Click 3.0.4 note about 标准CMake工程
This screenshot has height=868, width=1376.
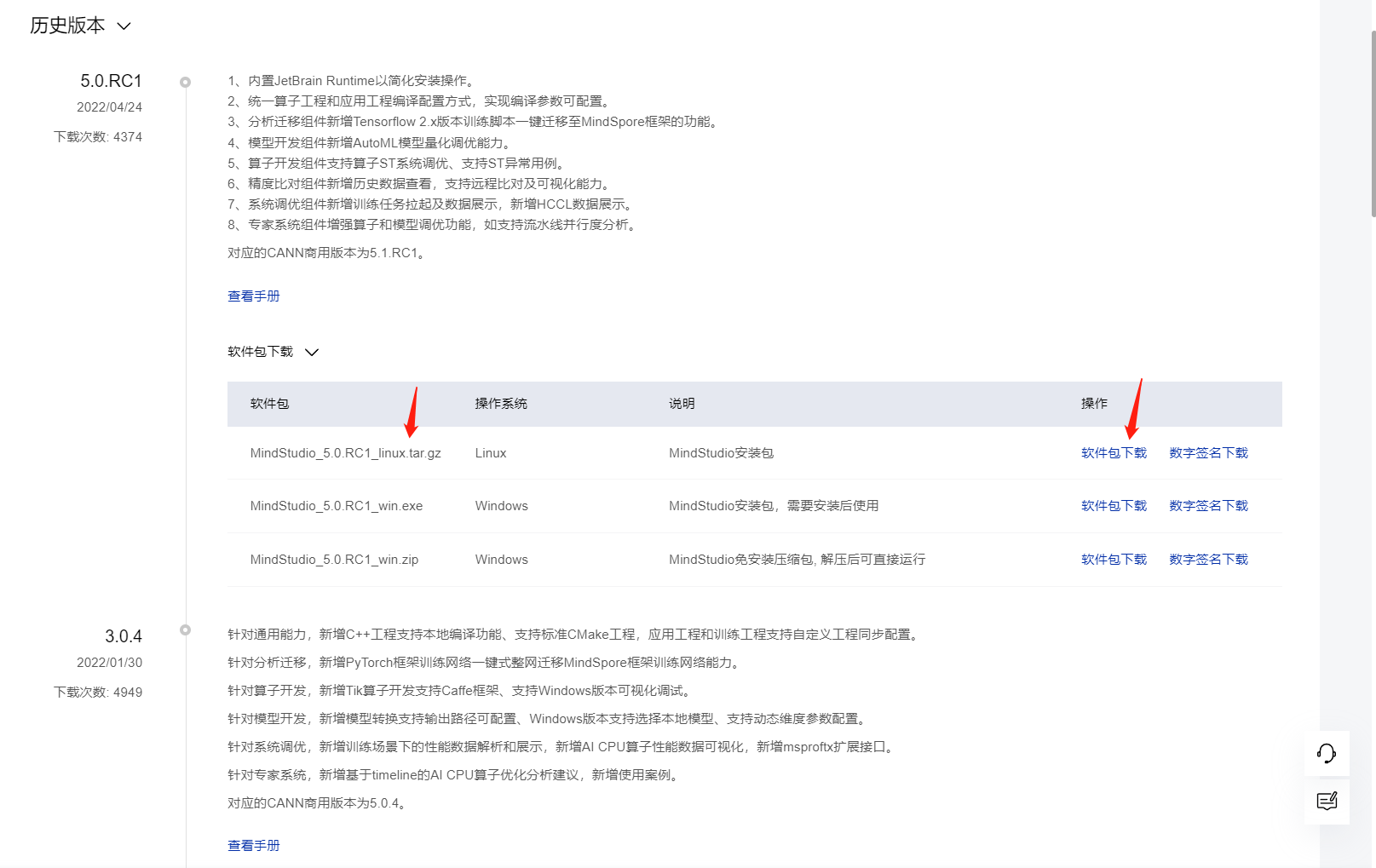[575, 635]
